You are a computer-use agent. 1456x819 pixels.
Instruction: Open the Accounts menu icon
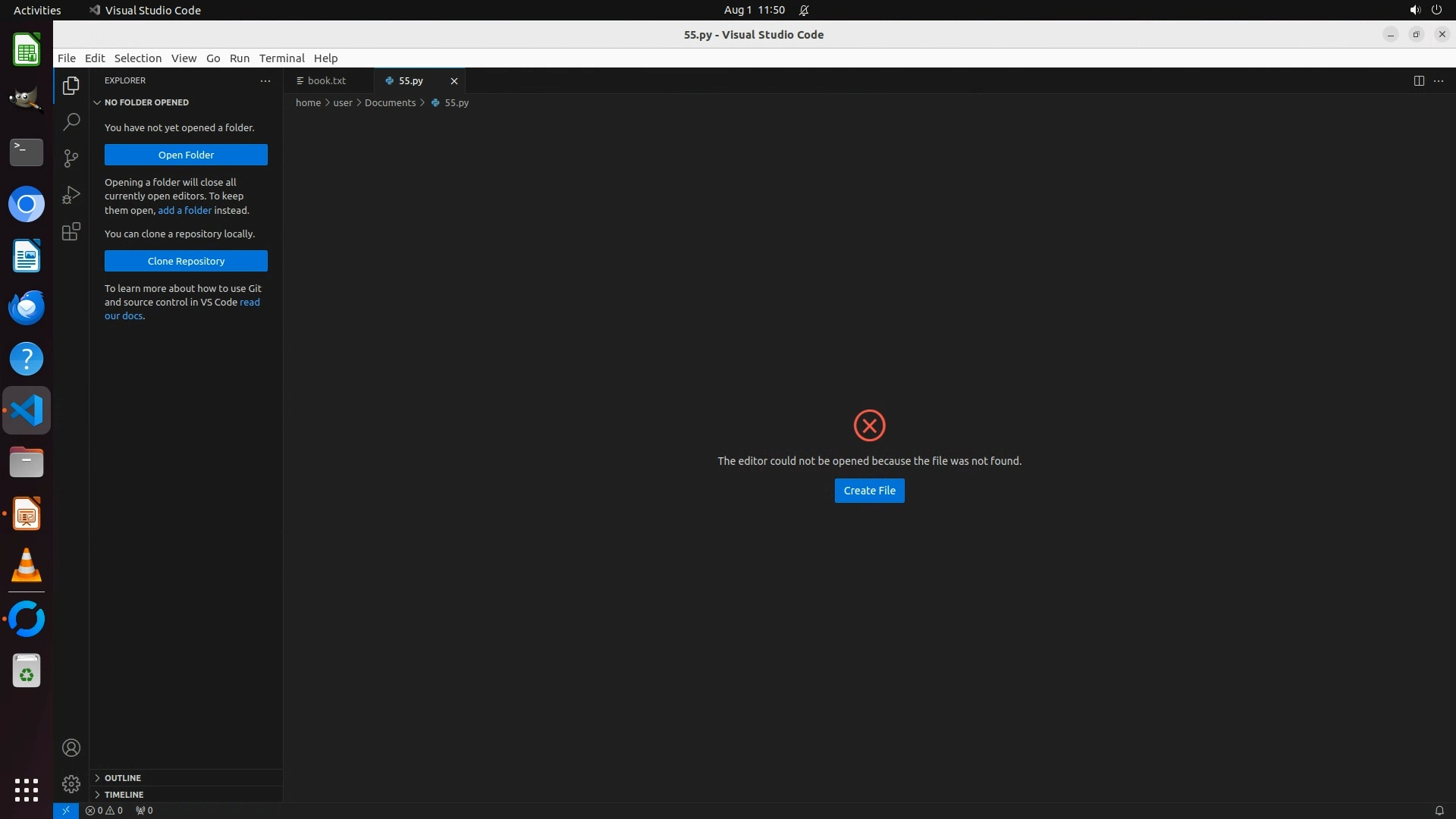(x=71, y=748)
